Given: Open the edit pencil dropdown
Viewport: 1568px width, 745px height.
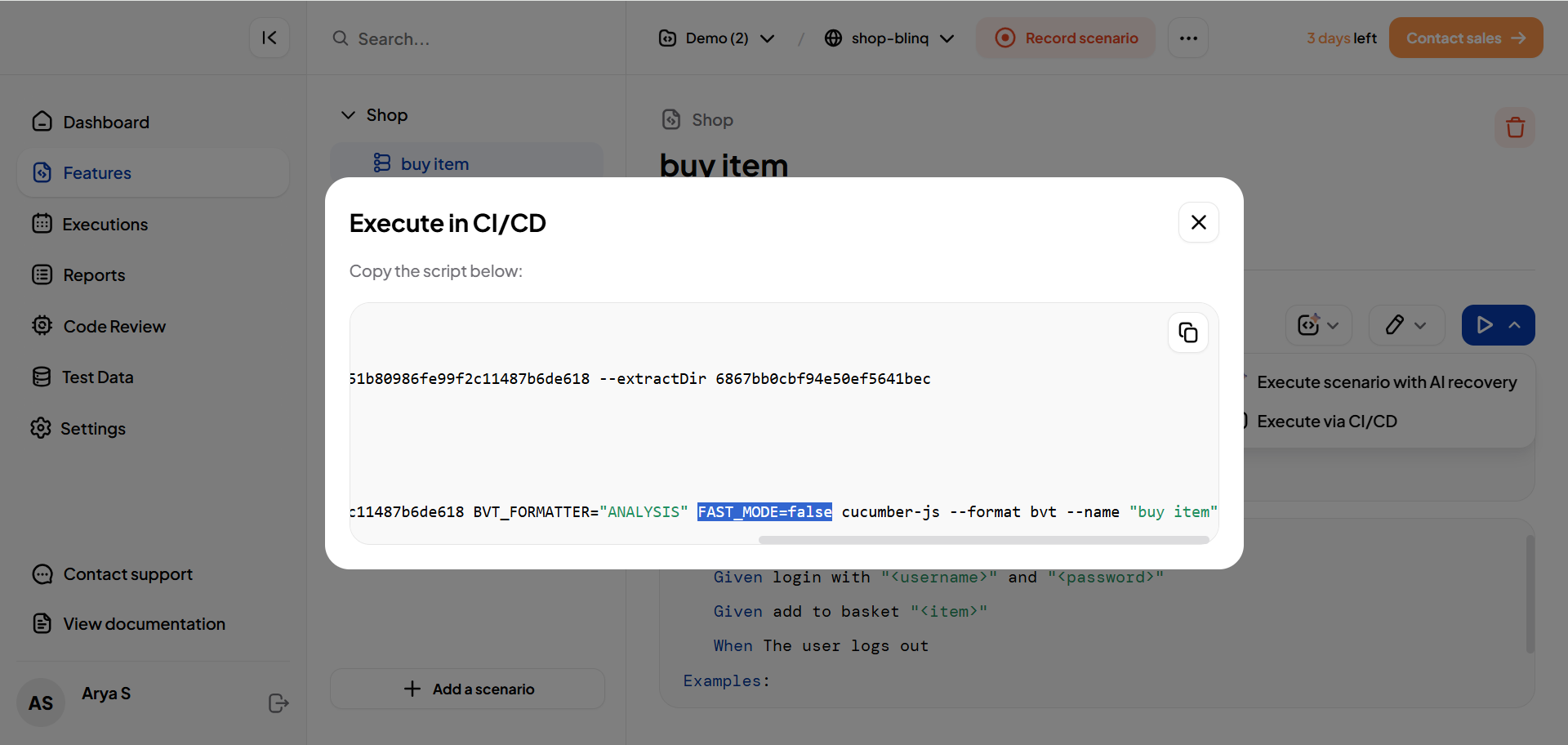Looking at the screenshot, I should click(1405, 325).
